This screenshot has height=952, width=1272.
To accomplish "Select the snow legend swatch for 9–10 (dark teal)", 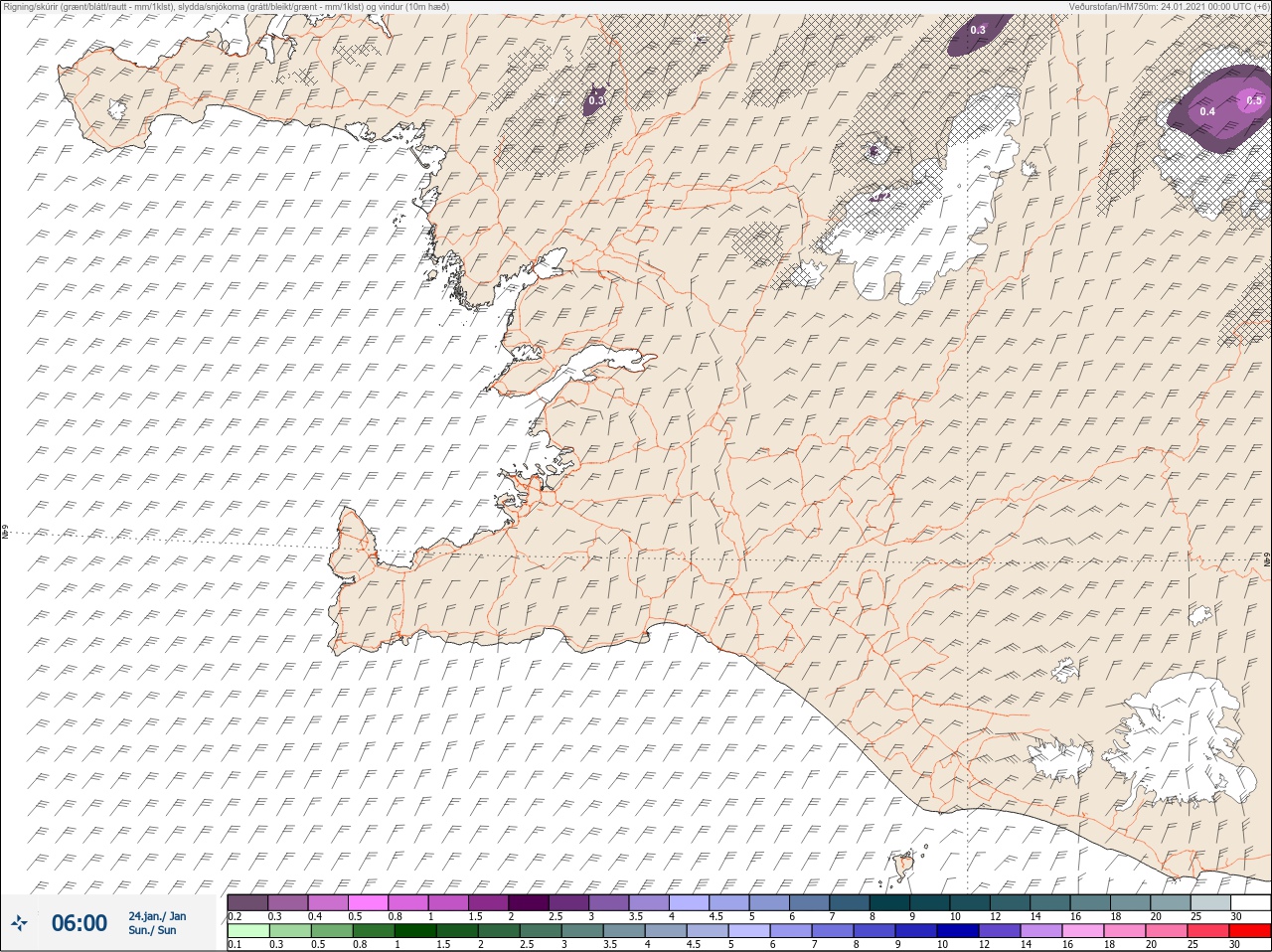I will [930, 902].
